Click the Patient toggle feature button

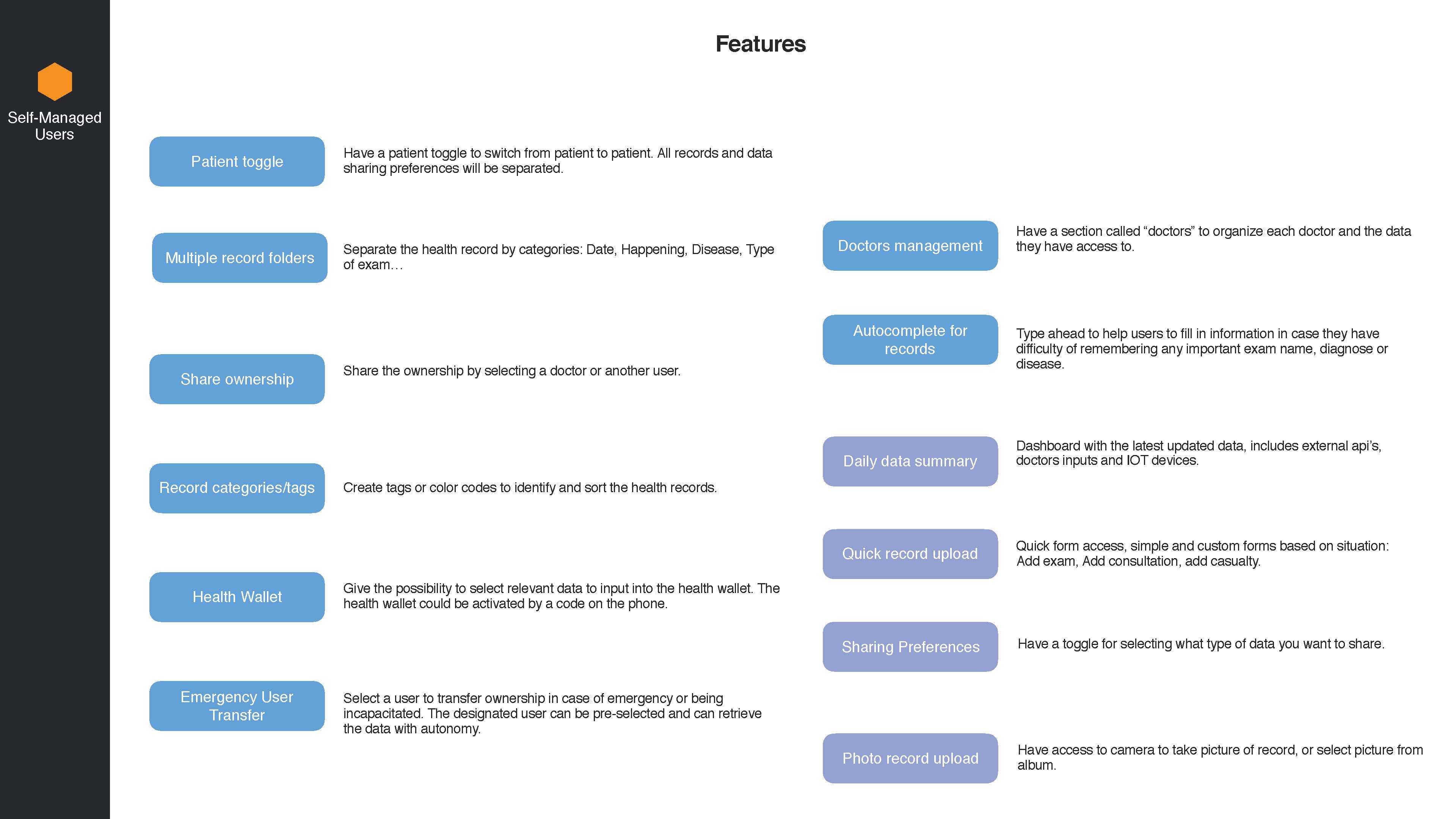pos(237,162)
